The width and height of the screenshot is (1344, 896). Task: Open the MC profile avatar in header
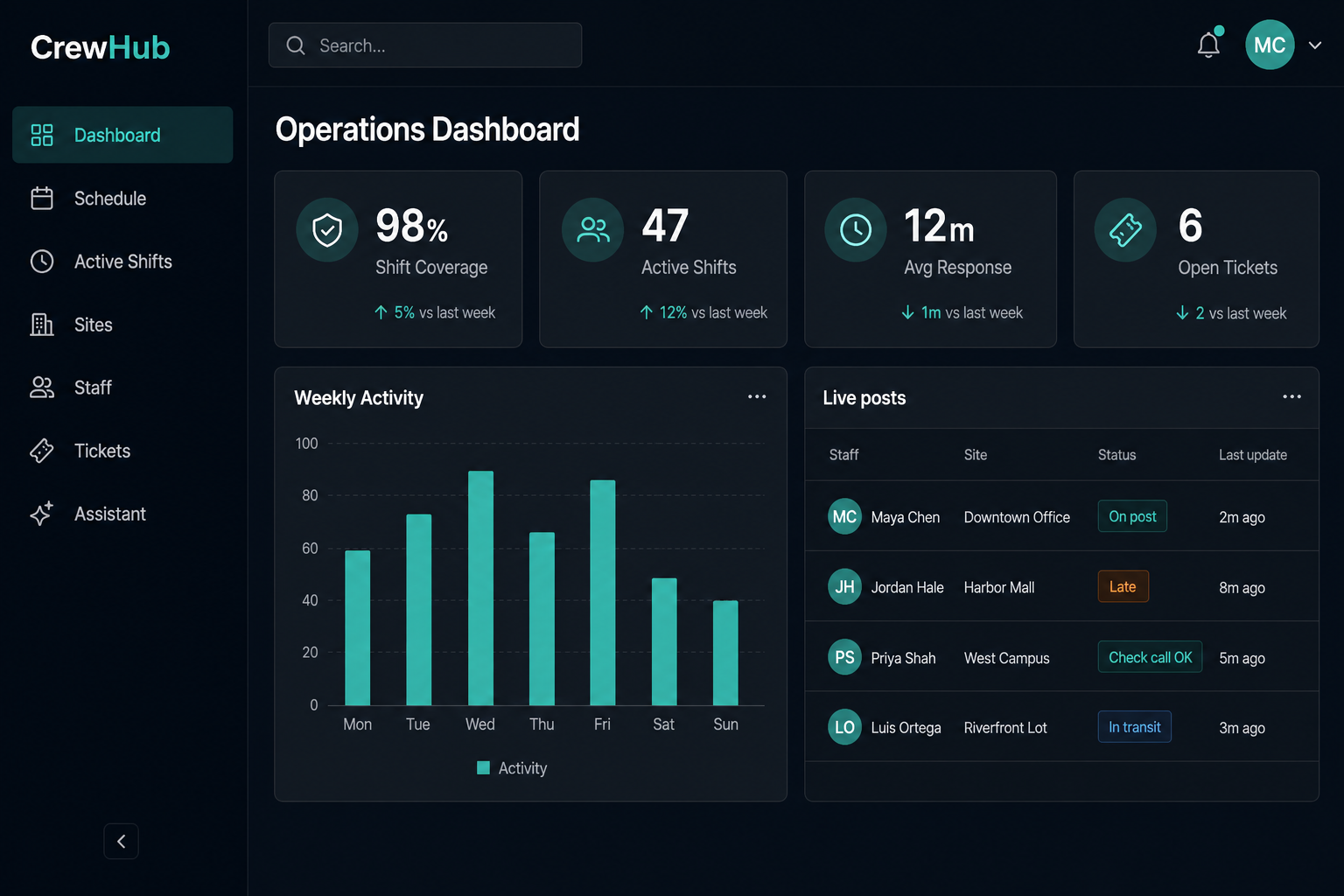[x=1270, y=45]
